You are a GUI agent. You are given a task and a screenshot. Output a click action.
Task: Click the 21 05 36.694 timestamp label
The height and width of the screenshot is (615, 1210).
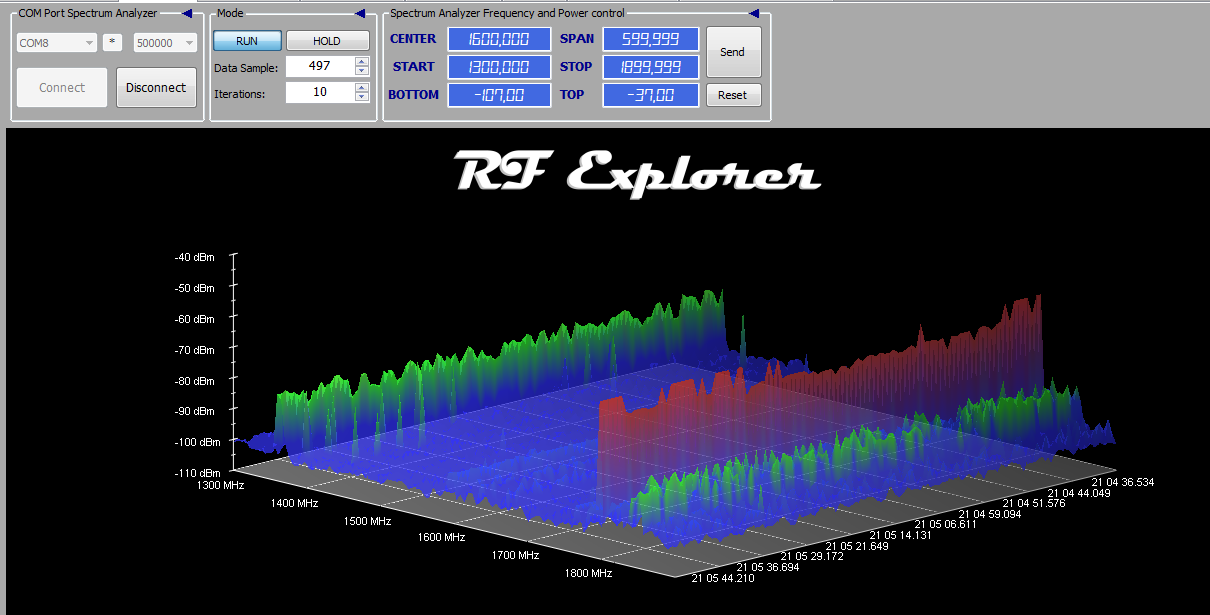point(769,567)
